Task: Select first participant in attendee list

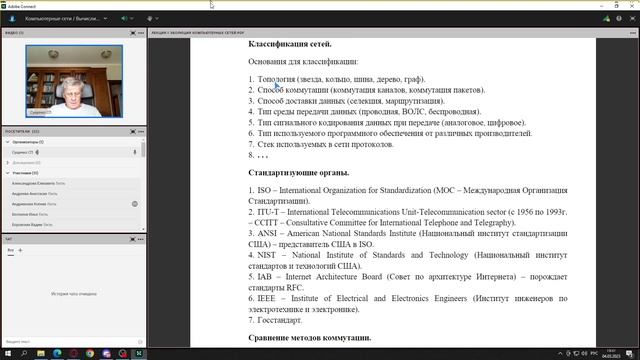Action: coord(72,183)
